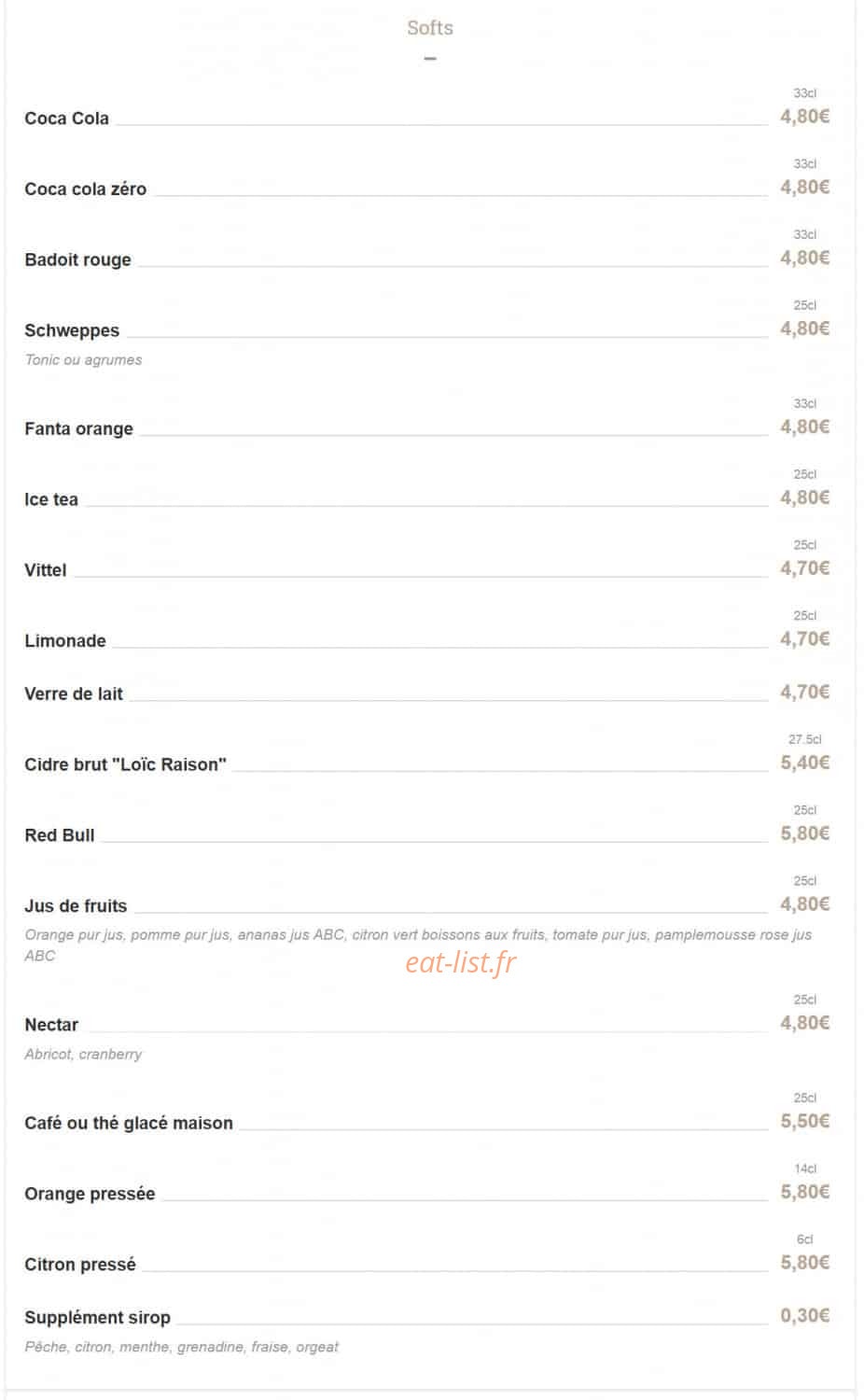Click the Softs section heading
Viewport: 864px width, 1400px height.
pos(430,28)
